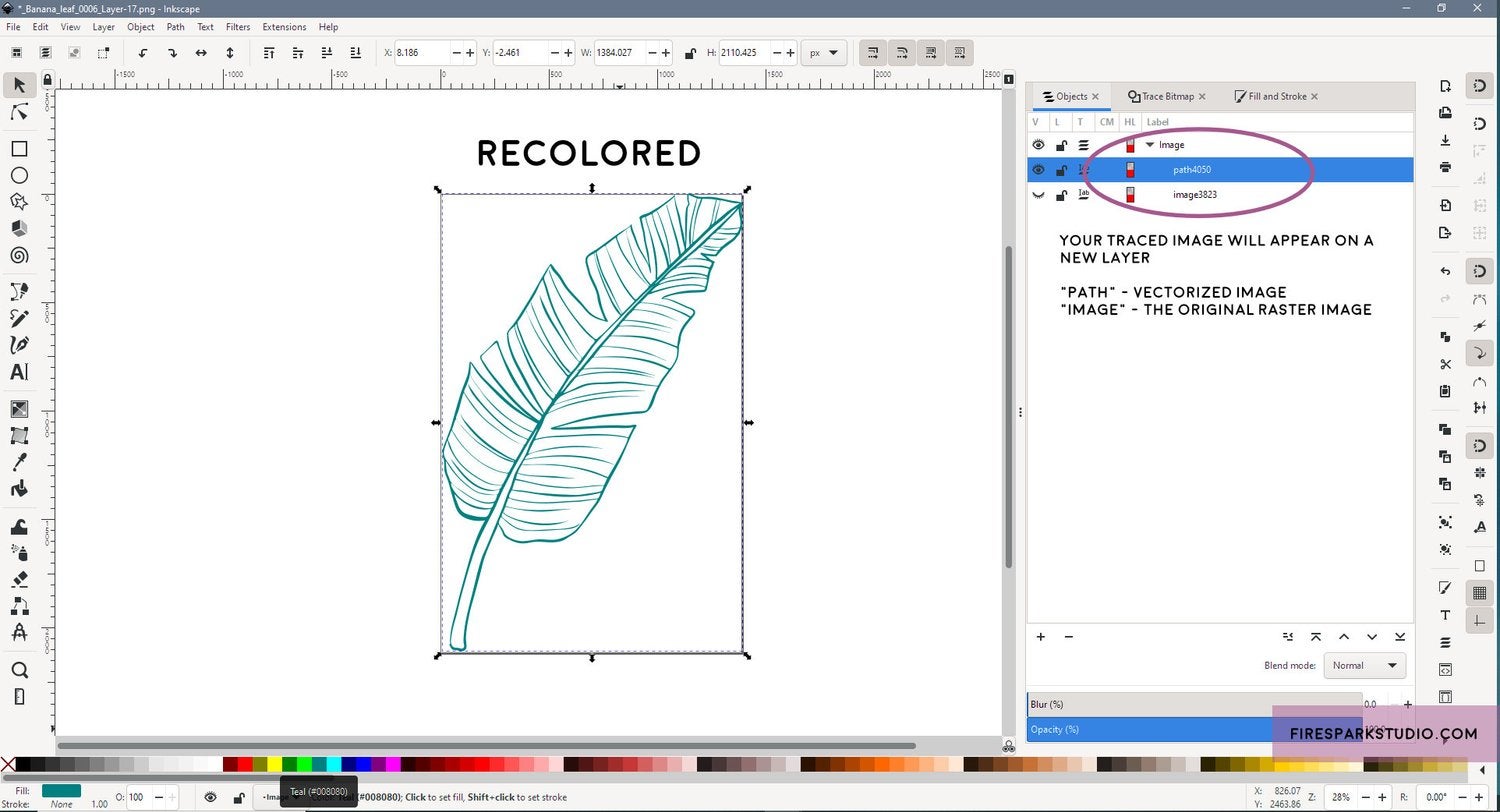This screenshot has width=1500, height=812.
Task: Add a new layer with plus button
Action: pyautogui.click(x=1040, y=637)
